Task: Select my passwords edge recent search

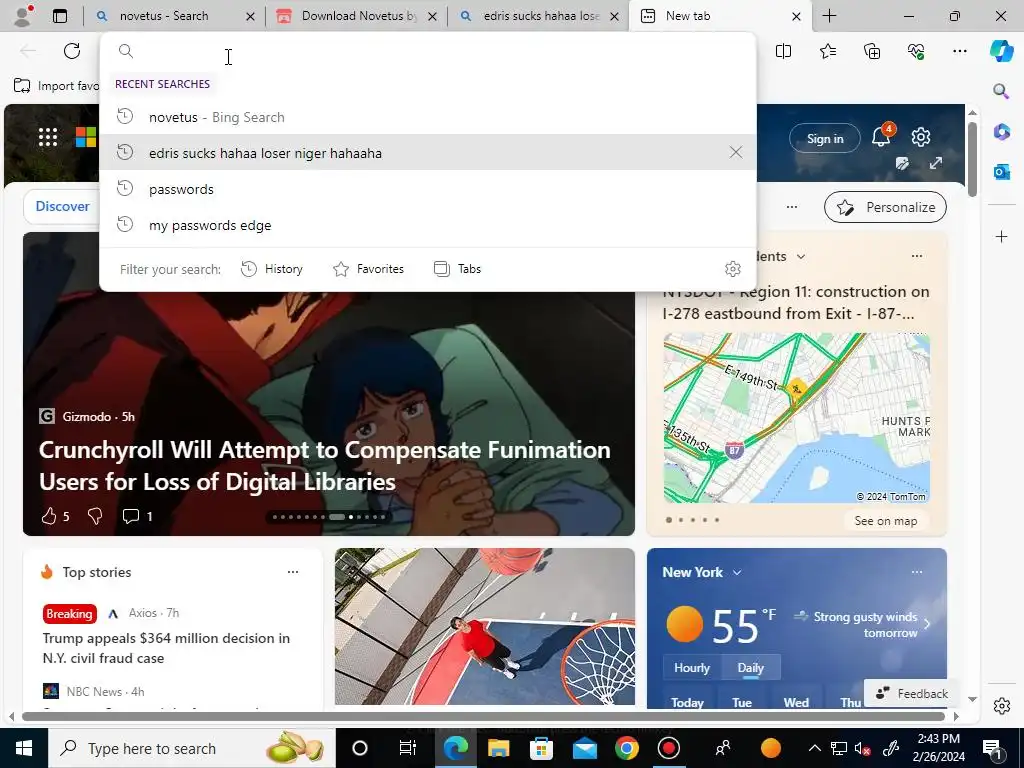Action: tap(428, 225)
